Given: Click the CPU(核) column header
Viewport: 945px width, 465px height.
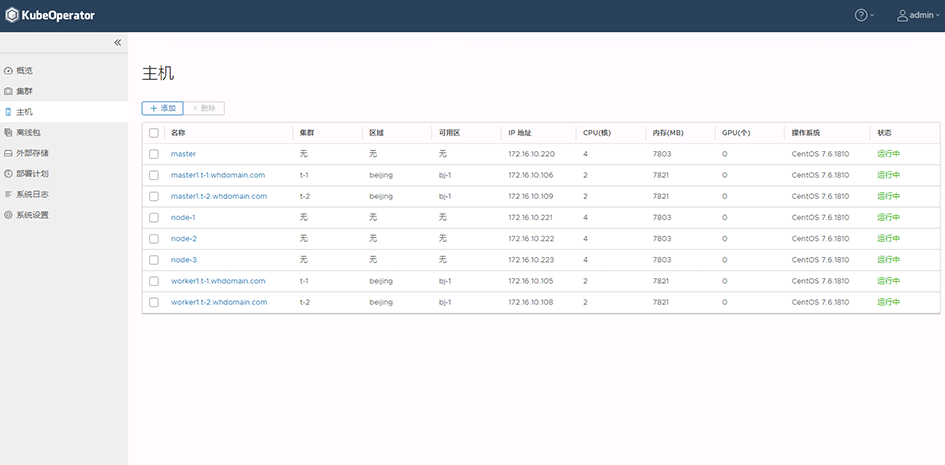Looking at the screenshot, I should point(597,133).
